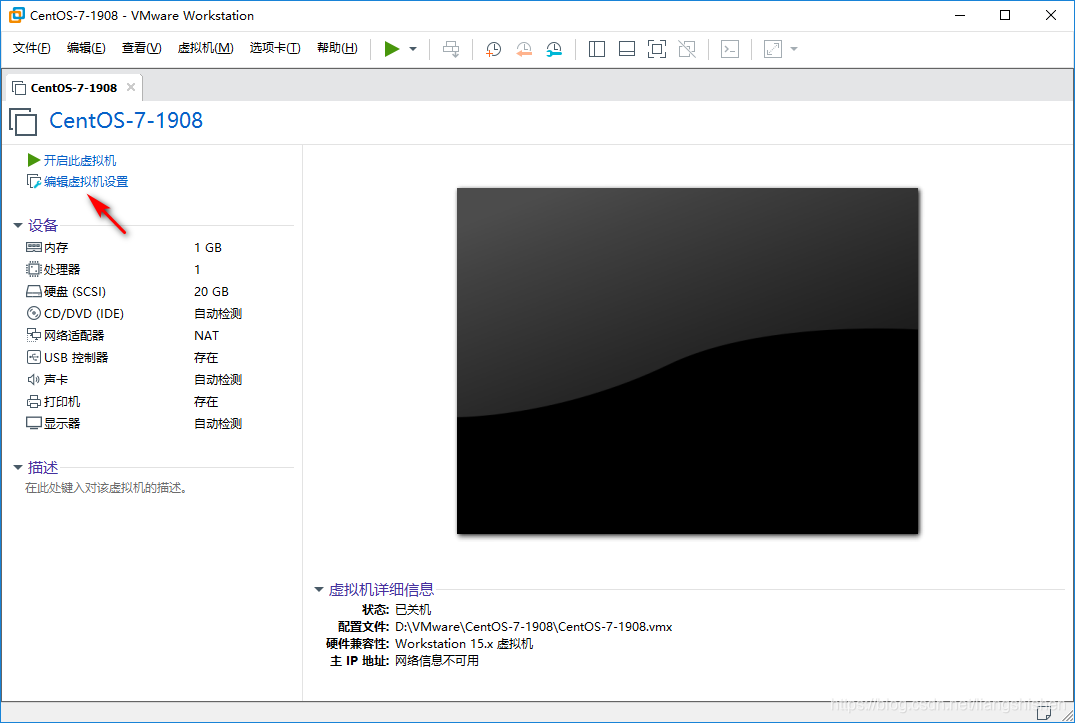Open the snapshot manager icon
1075x723 pixels.
tap(554, 48)
